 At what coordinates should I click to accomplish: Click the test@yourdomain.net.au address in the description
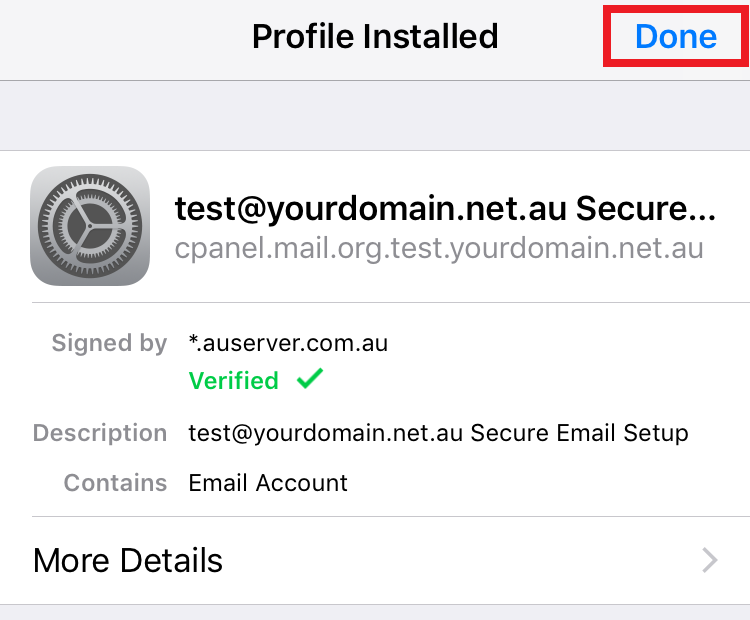[325, 433]
